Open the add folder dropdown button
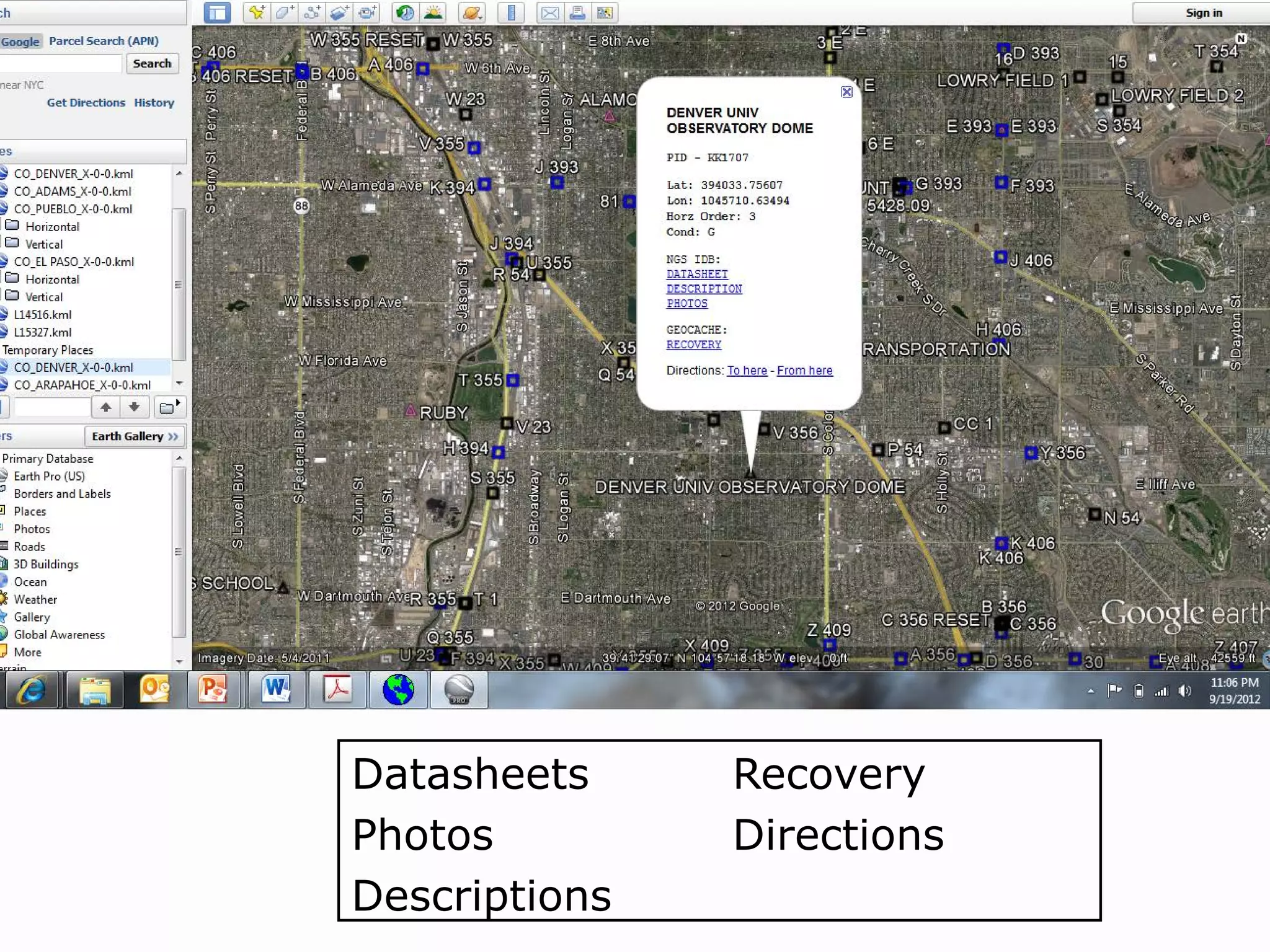 point(169,407)
